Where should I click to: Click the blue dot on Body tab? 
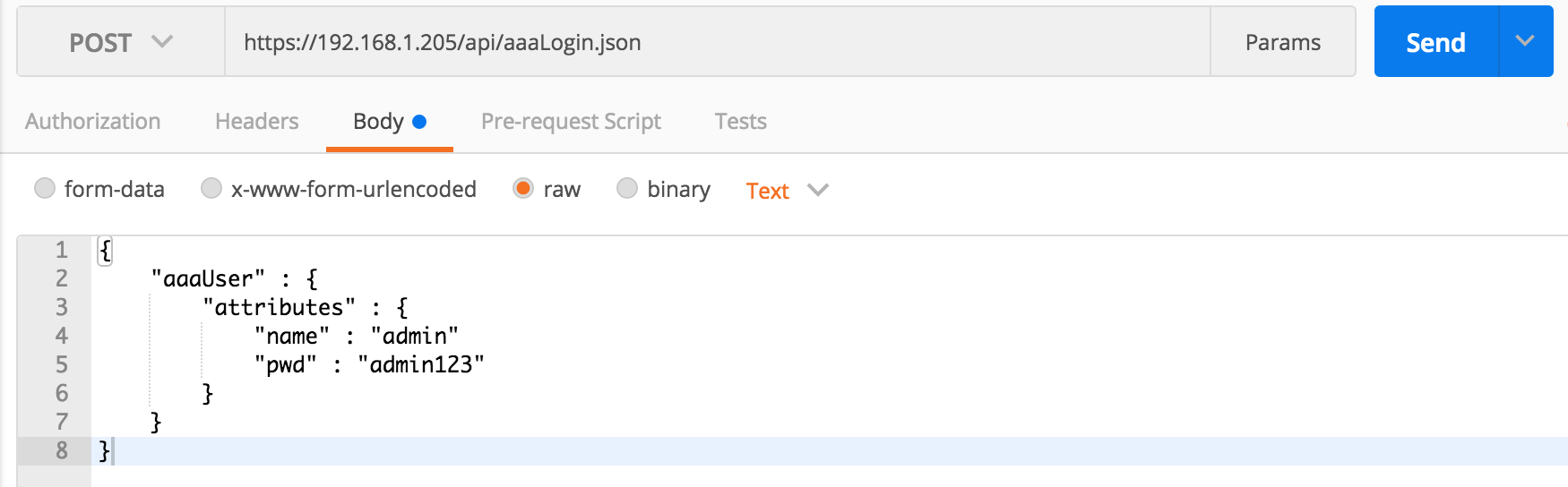point(419,122)
